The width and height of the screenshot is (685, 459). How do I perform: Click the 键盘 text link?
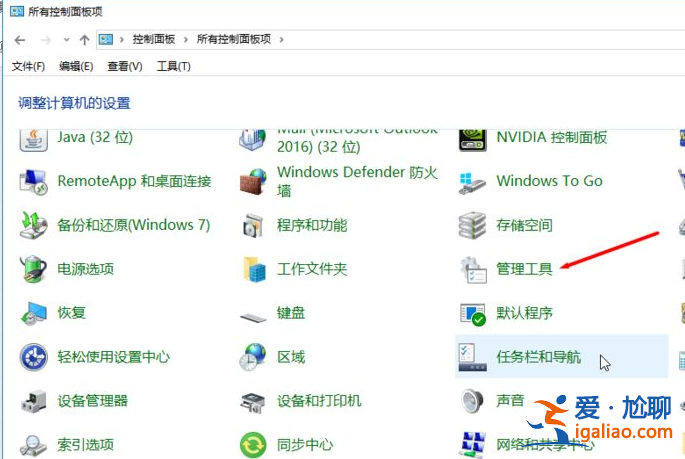coord(291,313)
